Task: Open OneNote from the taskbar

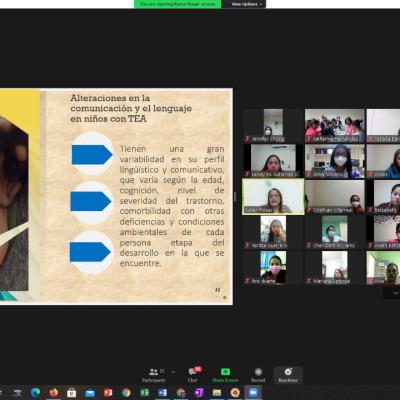Action: 199,392
